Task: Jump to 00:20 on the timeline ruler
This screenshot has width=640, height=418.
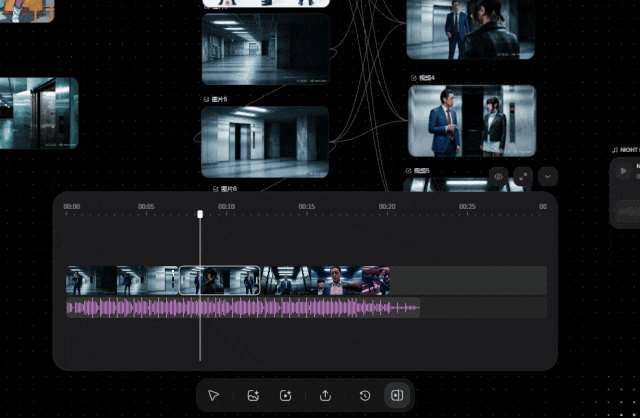Action: [x=387, y=207]
